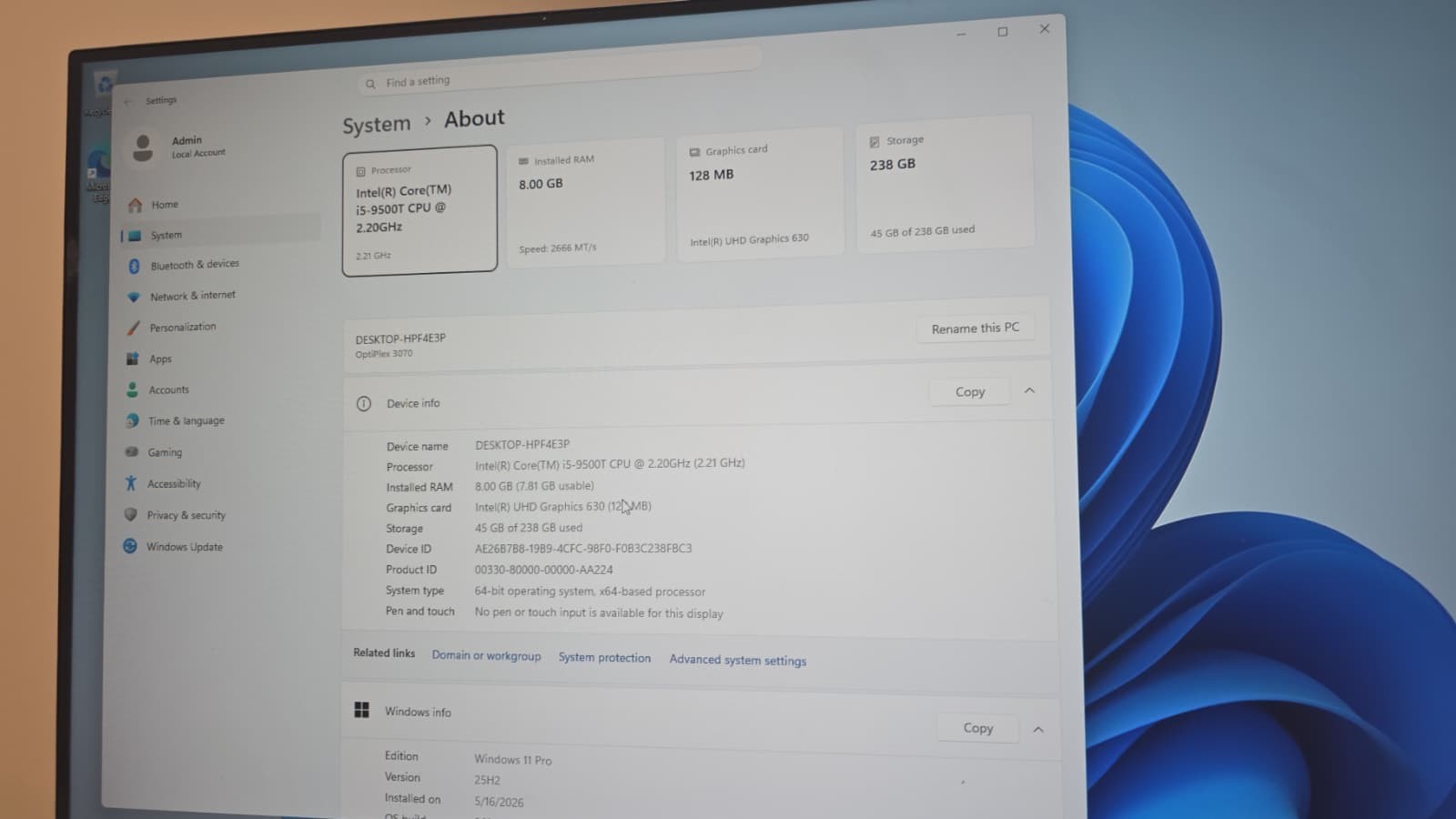Click the Personalization paintbrush icon
The image size is (1456, 819).
point(133,328)
